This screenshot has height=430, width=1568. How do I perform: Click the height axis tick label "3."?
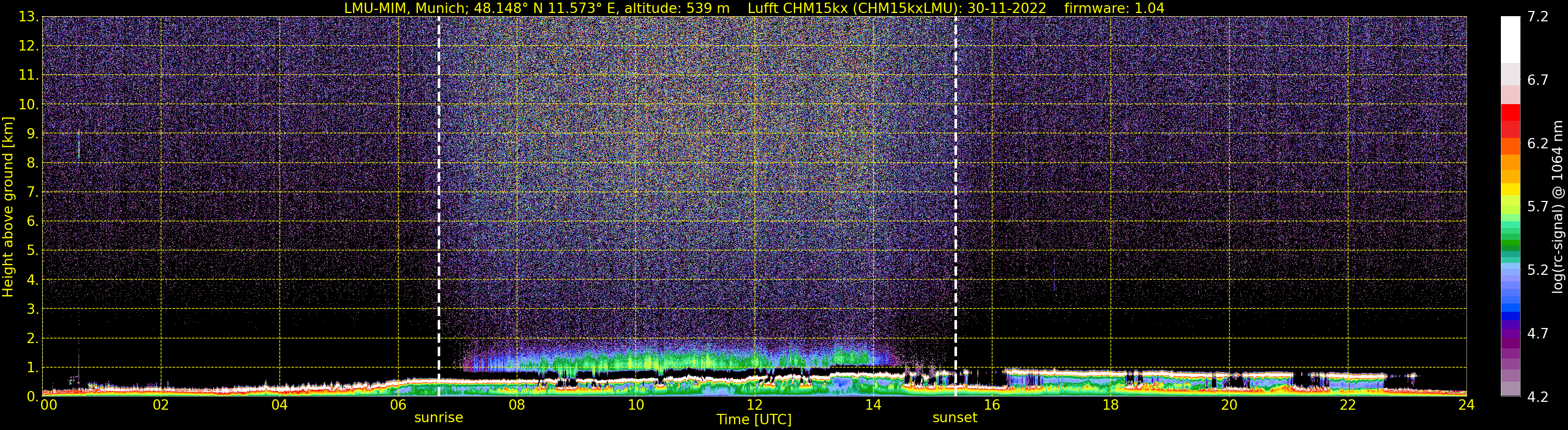tap(32, 309)
